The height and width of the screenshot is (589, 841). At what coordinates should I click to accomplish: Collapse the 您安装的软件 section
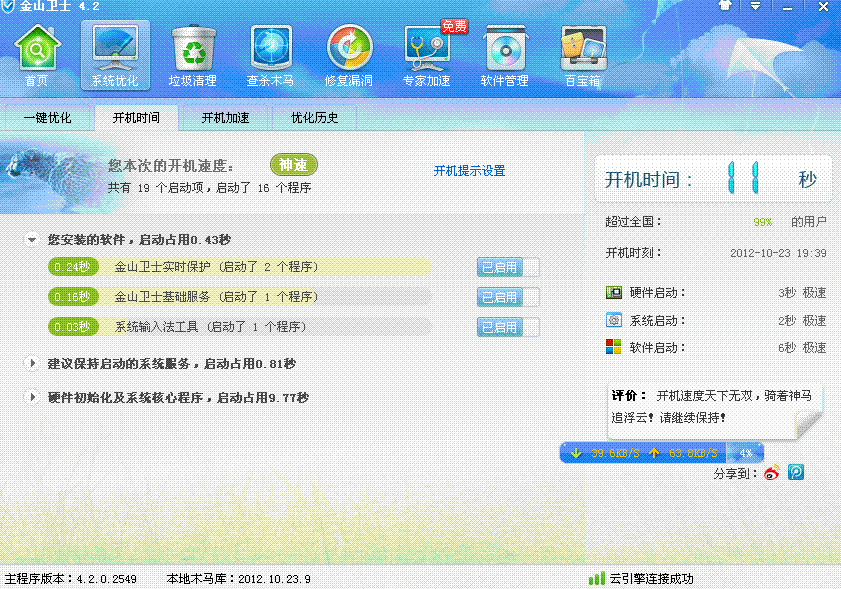click(x=32, y=240)
